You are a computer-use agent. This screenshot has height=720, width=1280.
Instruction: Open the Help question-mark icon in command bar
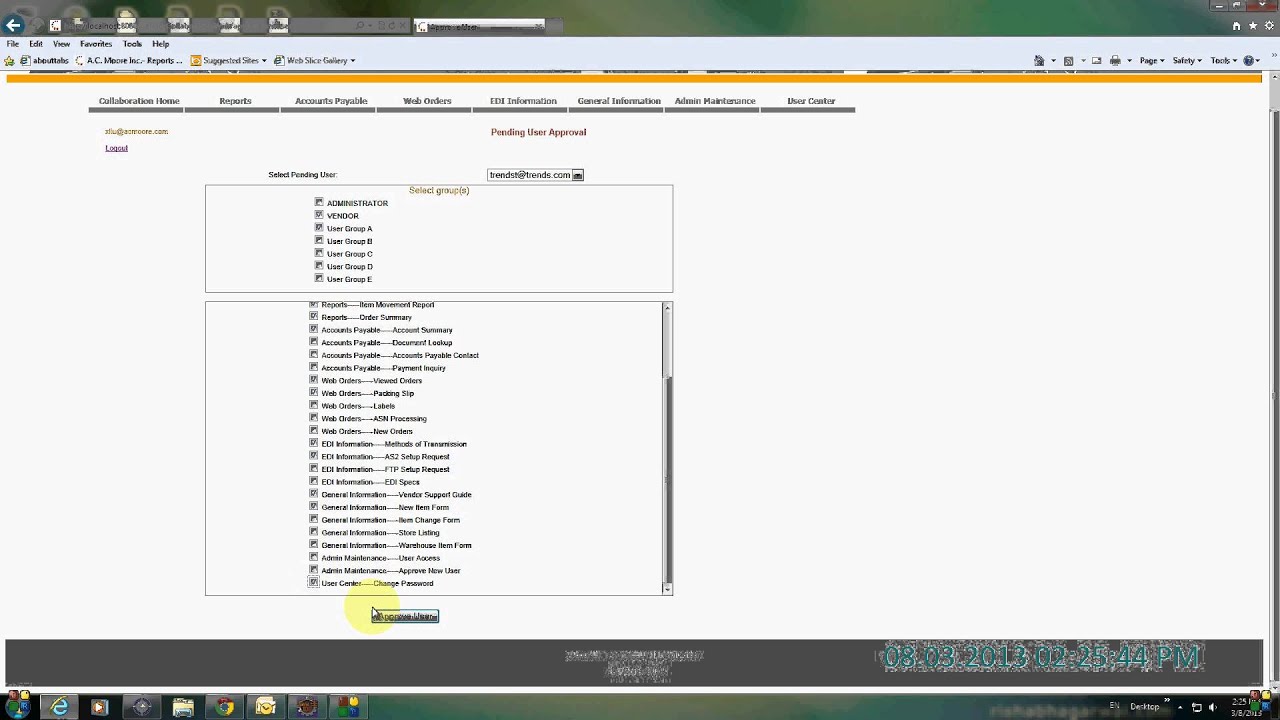tap(1249, 60)
